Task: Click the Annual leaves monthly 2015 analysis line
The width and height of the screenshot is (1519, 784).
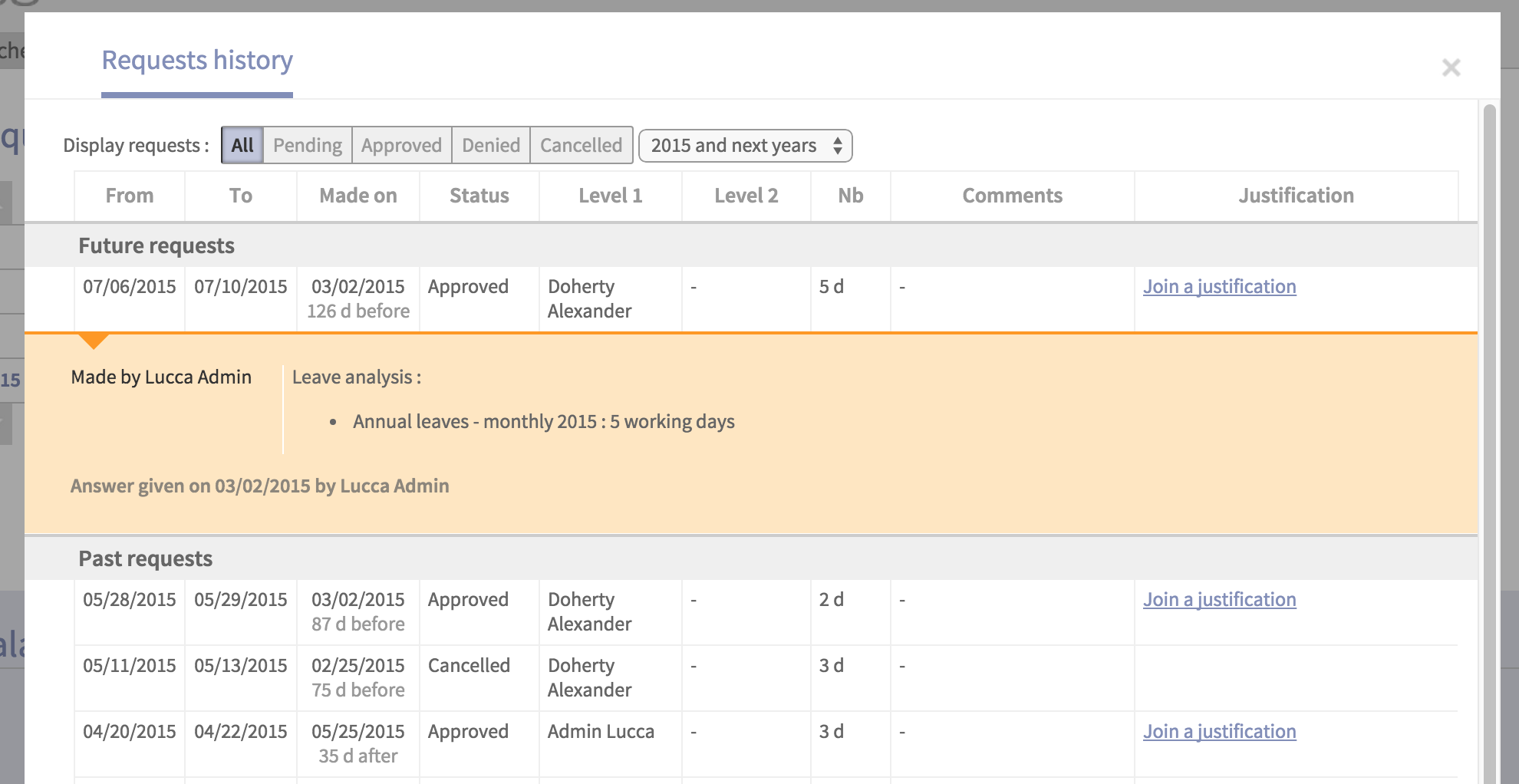Action: pos(544,422)
